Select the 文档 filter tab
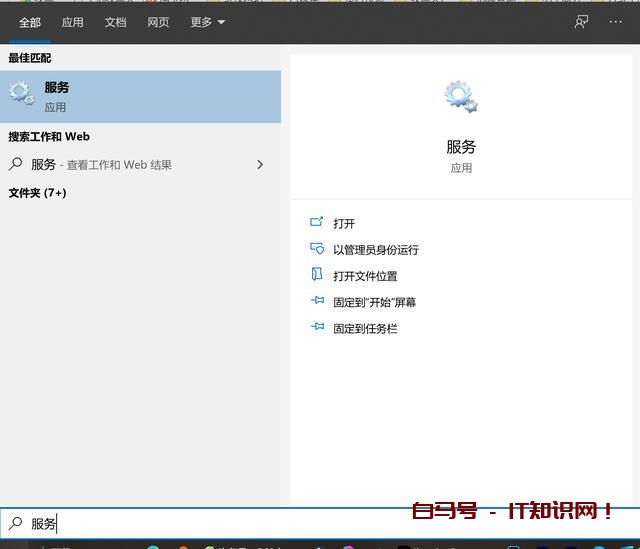640x549 pixels. tap(115, 22)
